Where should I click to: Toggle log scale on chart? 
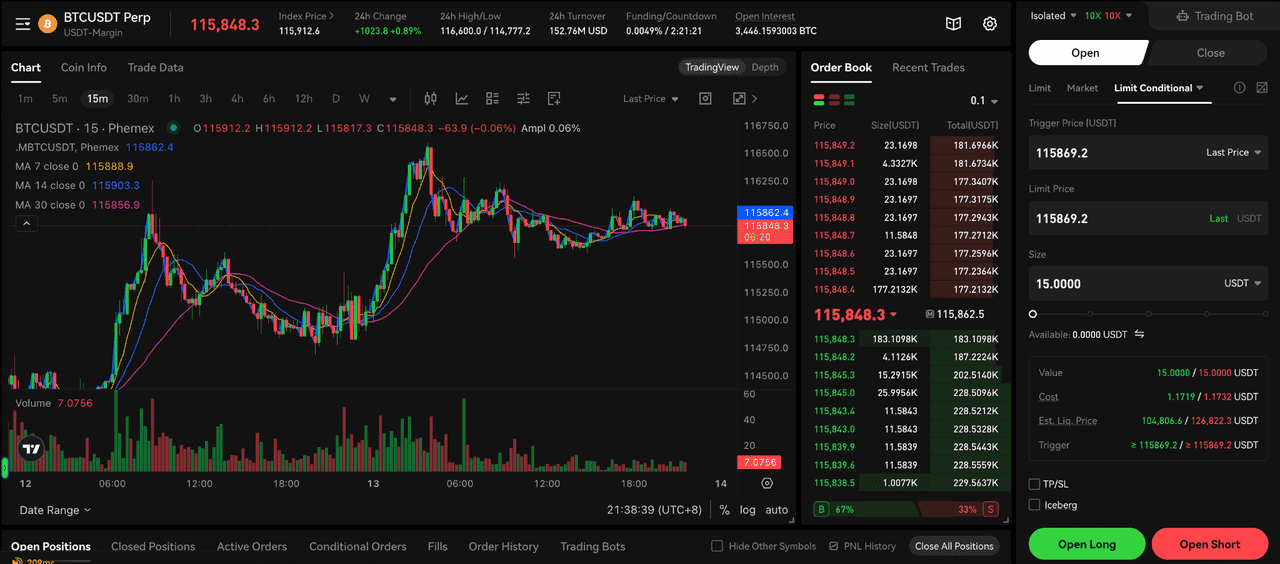(x=748, y=510)
